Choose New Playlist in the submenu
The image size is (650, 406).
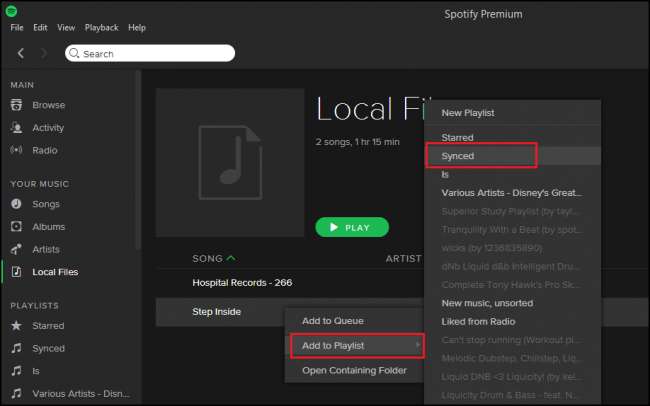(x=468, y=113)
